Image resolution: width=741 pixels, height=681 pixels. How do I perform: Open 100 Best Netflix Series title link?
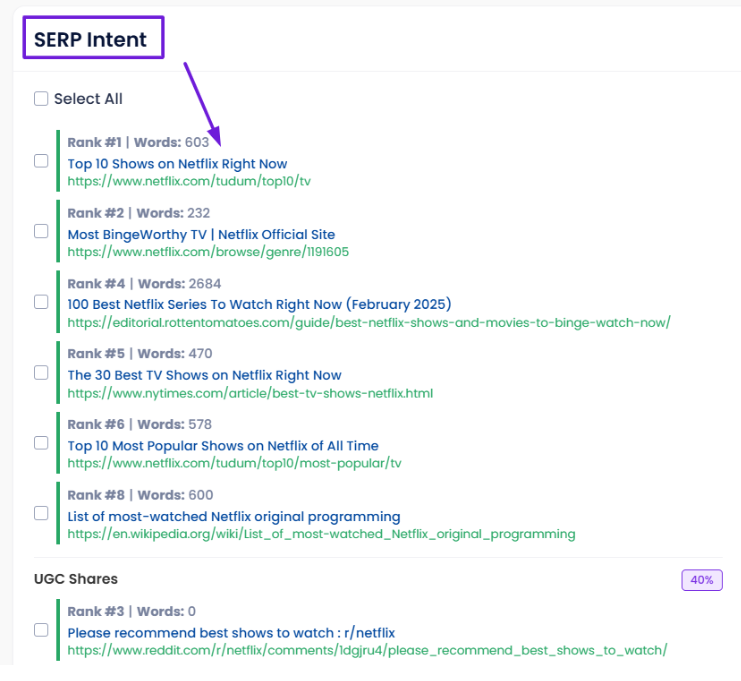[x=259, y=304]
